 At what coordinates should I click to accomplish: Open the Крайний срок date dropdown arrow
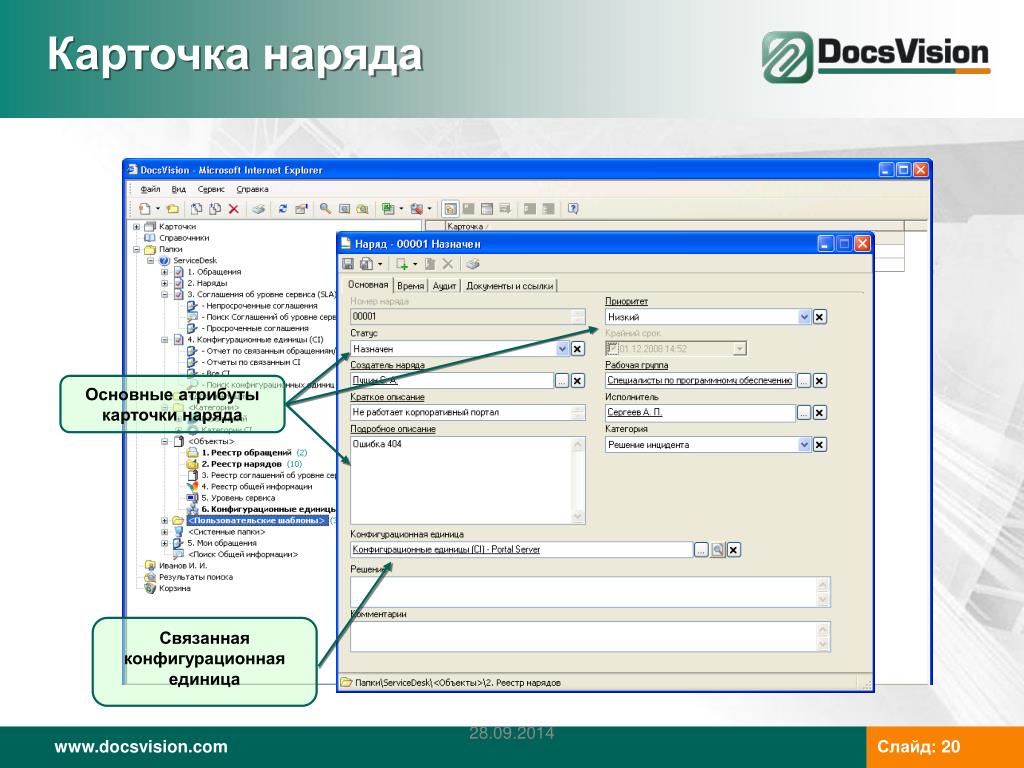pos(739,349)
